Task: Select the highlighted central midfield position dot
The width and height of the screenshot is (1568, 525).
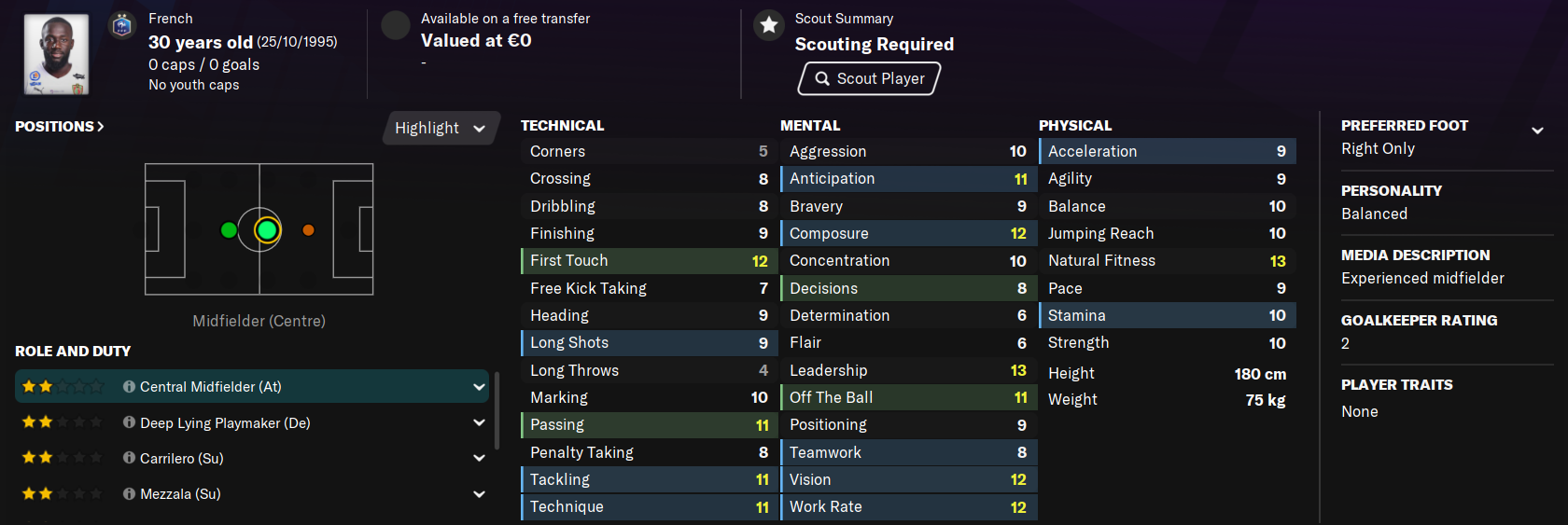Action: (x=267, y=229)
